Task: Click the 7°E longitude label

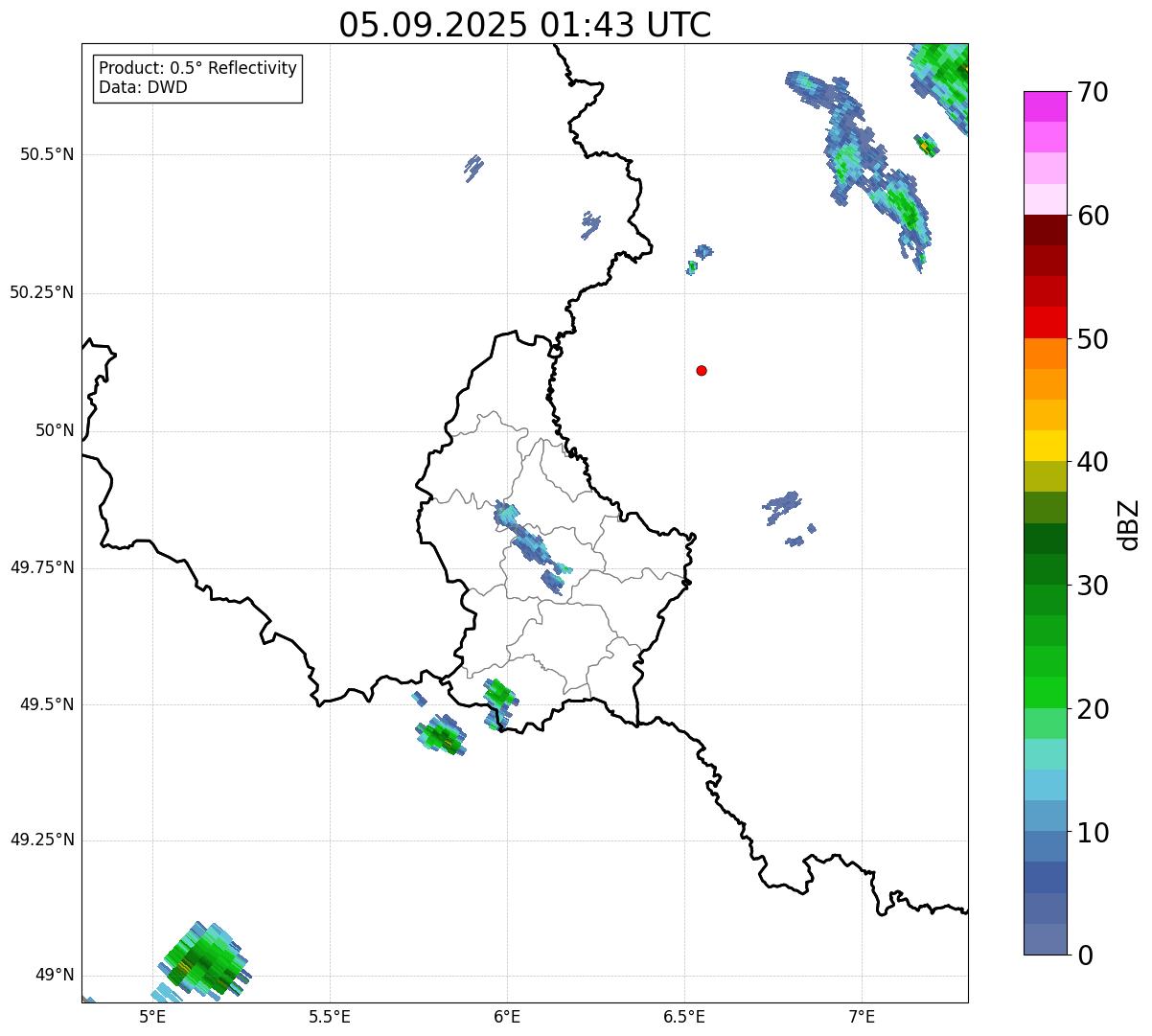Action: 862,1017
